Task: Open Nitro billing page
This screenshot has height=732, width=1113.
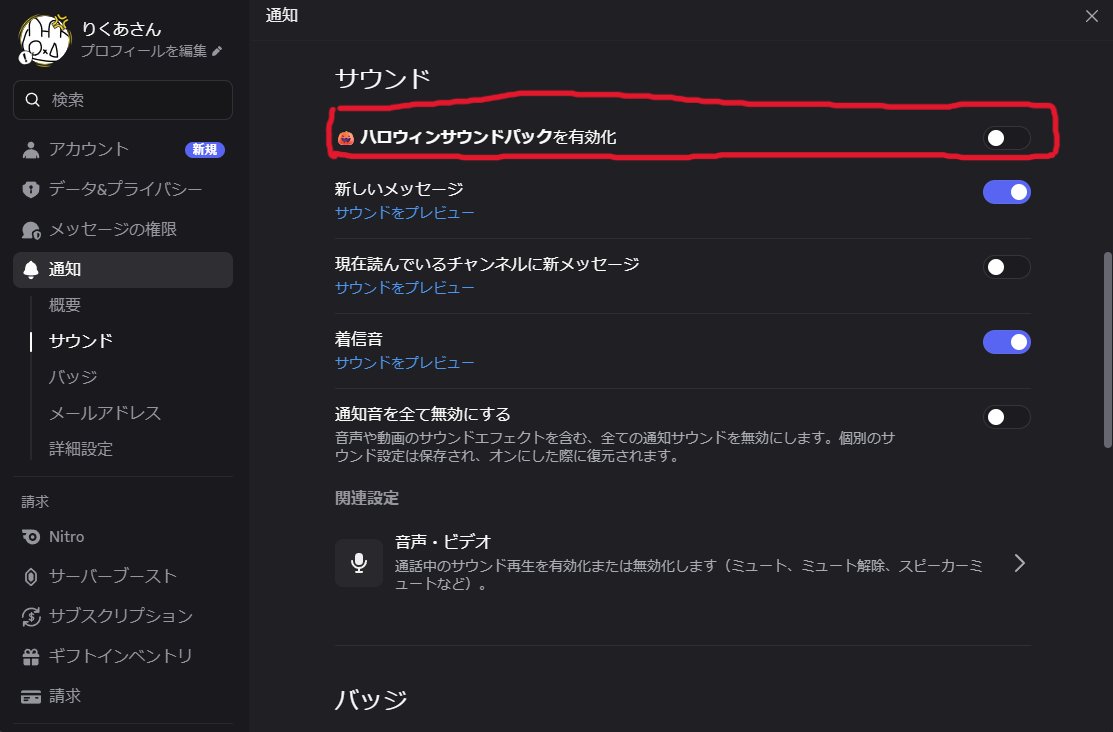Action: click(x=123, y=537)
